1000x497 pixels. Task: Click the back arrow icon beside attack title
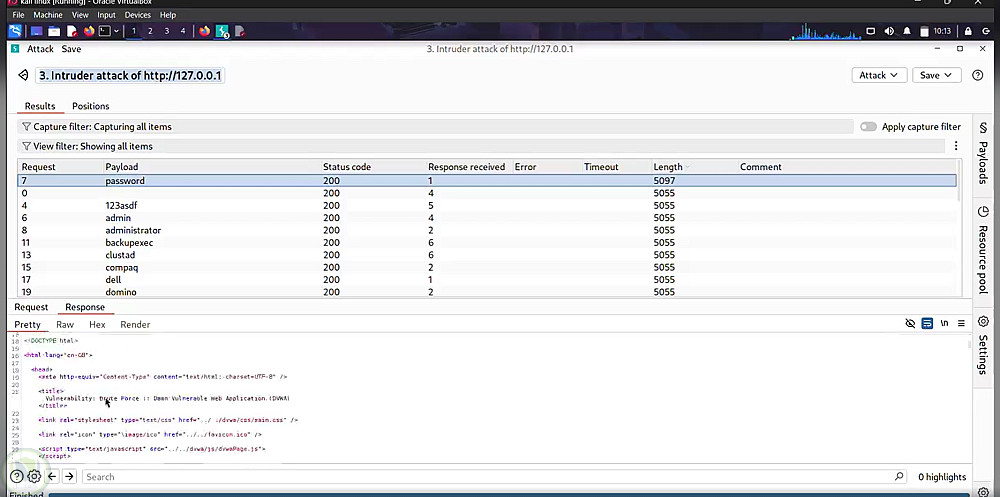click(x=24, y=75)
